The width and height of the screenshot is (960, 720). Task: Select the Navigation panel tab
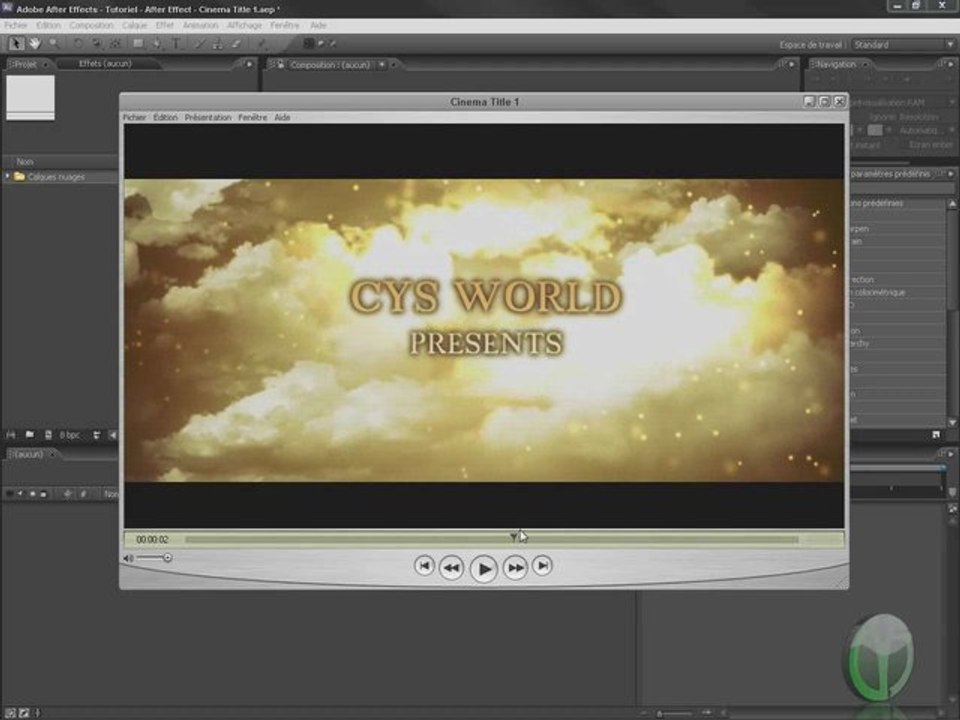[x=836, y=64]
